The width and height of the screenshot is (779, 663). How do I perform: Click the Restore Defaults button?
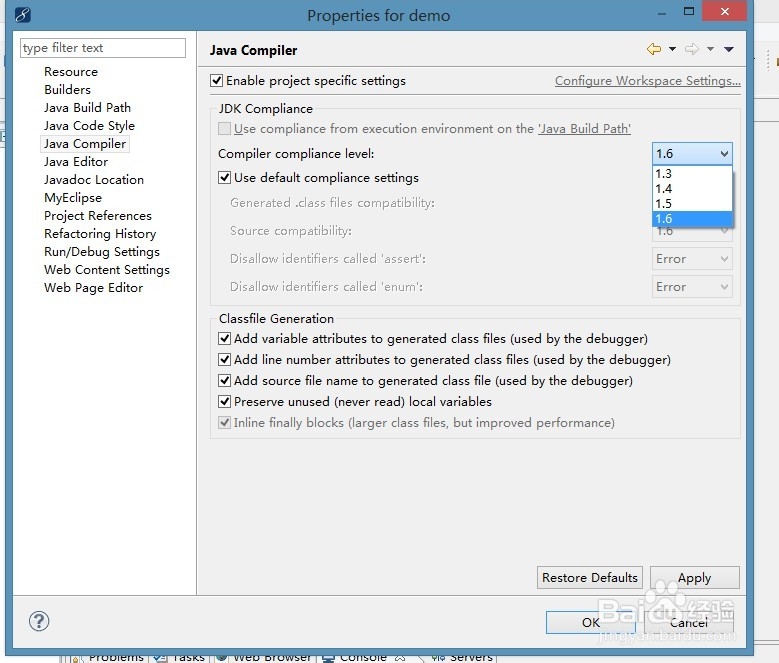click(590, 578)
